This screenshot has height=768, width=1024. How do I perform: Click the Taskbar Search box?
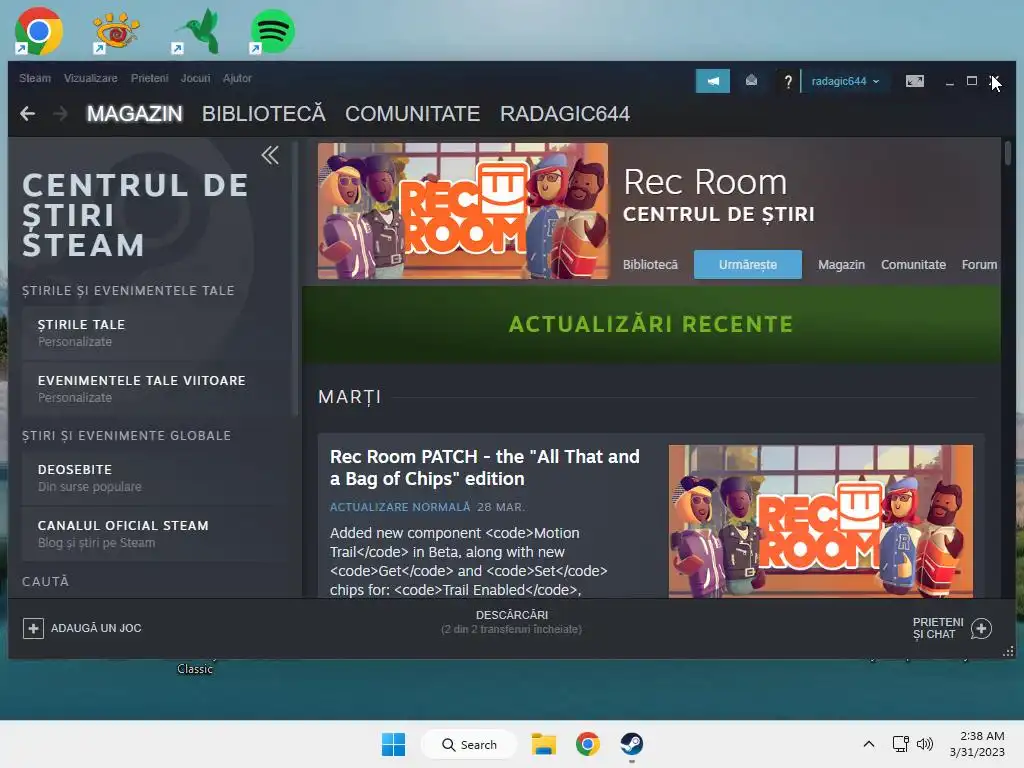[x=469, y=744]
